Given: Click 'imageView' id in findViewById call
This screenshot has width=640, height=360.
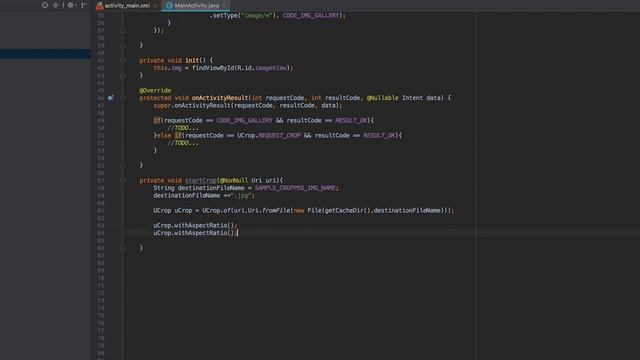Looking at the screenshot, I should coord(271,68).
